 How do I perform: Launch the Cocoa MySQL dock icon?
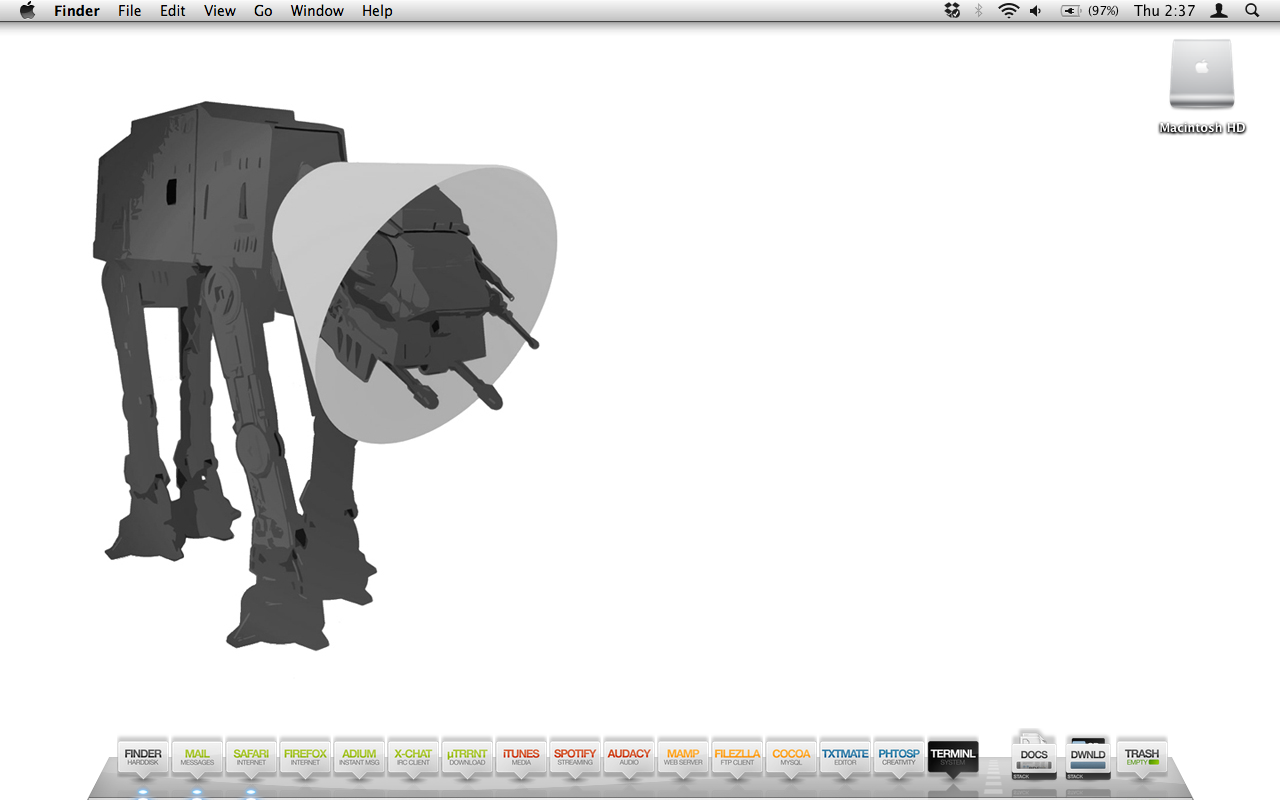[791, 757]
